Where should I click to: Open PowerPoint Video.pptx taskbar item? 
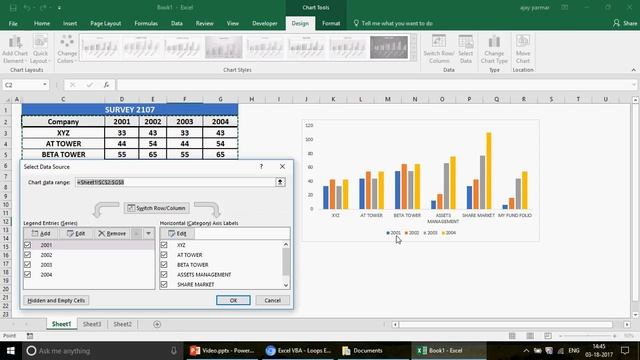222,351
